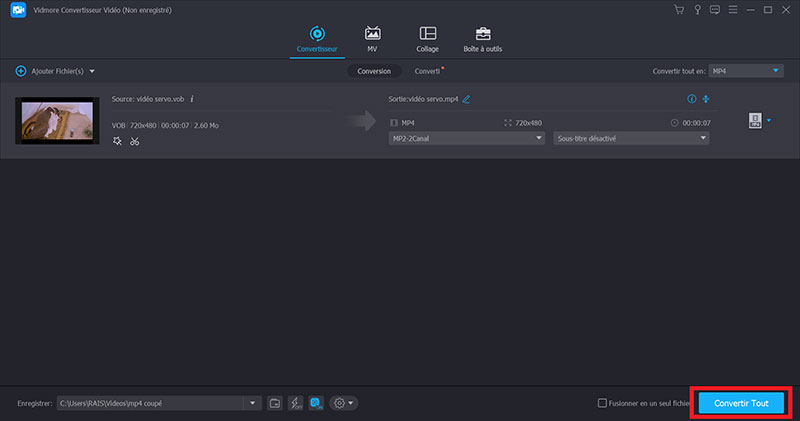
Task: Open the edit effects wand icon
Action: [117, 141]
